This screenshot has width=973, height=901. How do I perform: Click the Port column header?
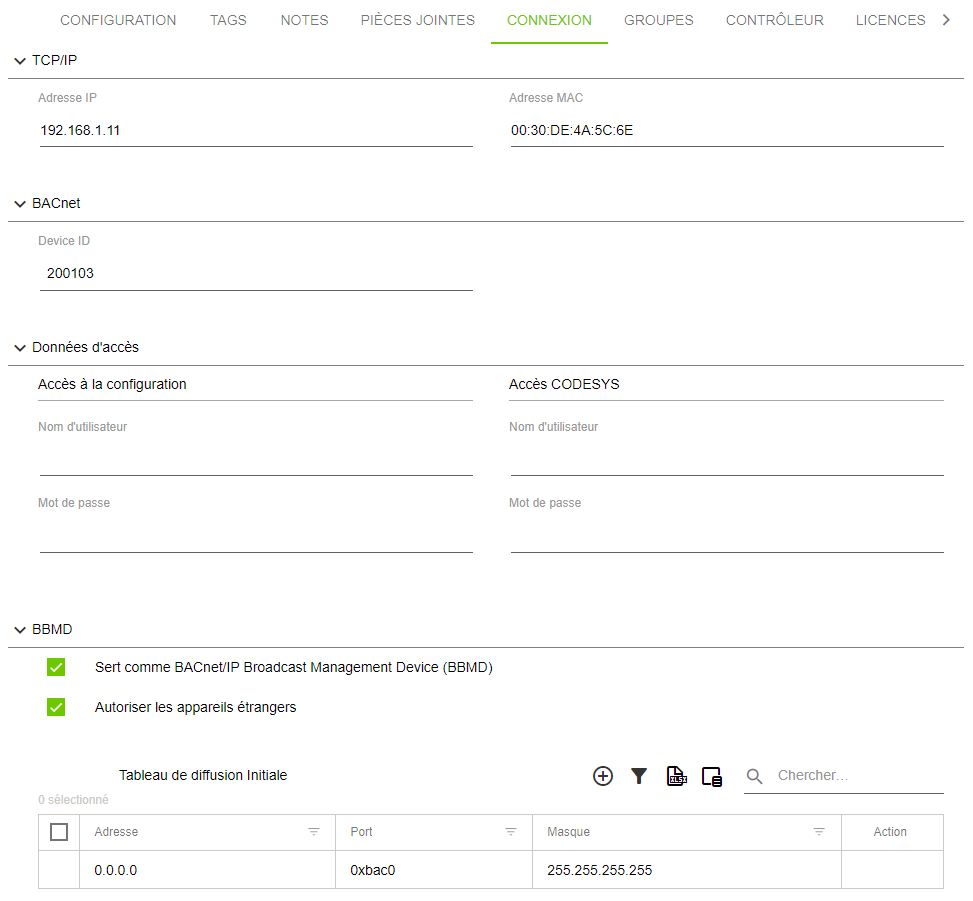pos(434,832)
